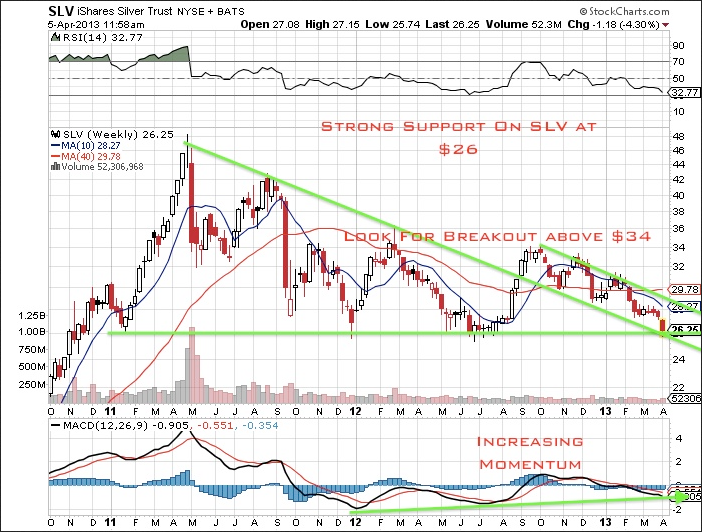This screenshot has height=532, width=702.
Task: Click the -0.551 MACD signal value
Action: click(x=215, y=425)
